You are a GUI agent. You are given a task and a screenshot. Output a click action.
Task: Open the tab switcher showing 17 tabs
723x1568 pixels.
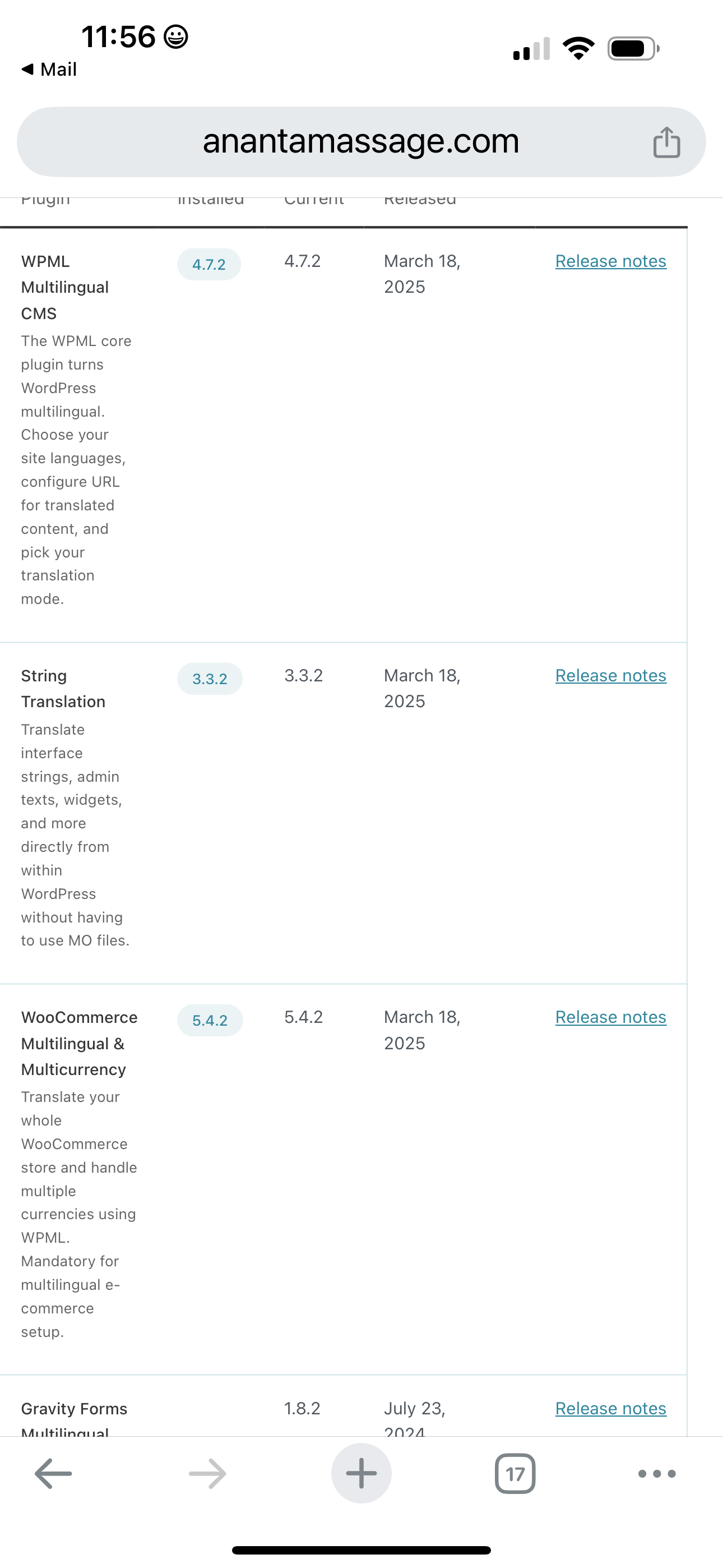point(515,1474)
